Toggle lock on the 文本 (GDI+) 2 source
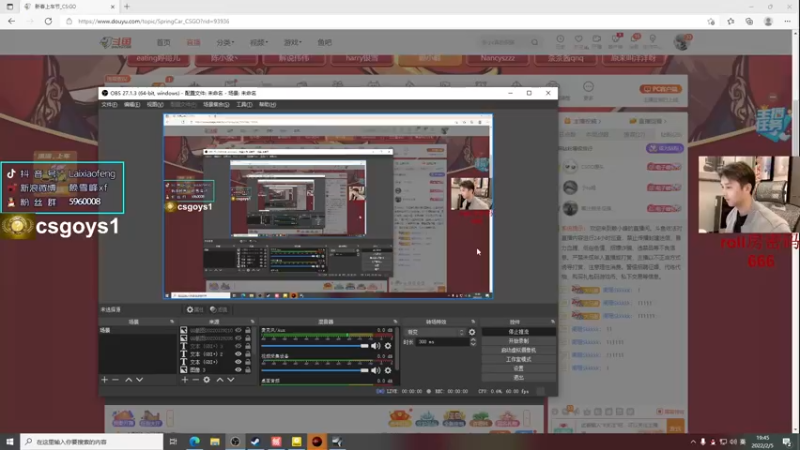The image size is (800, 450). 248,354
